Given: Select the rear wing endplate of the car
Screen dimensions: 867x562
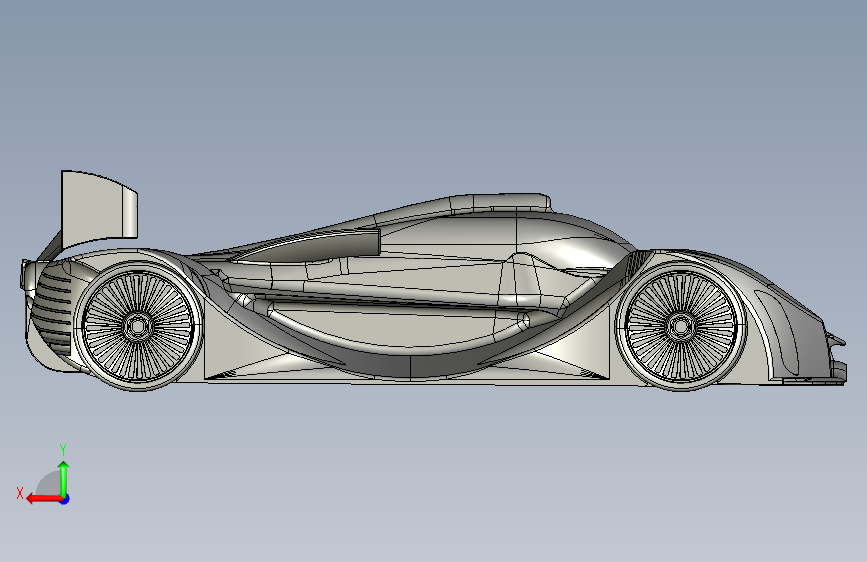Looking at the screenshot, I should click(98, 208).
